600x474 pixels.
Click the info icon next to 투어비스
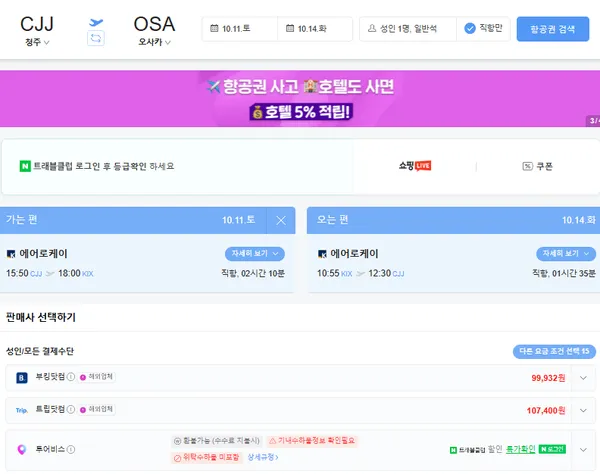click(71, 450)
